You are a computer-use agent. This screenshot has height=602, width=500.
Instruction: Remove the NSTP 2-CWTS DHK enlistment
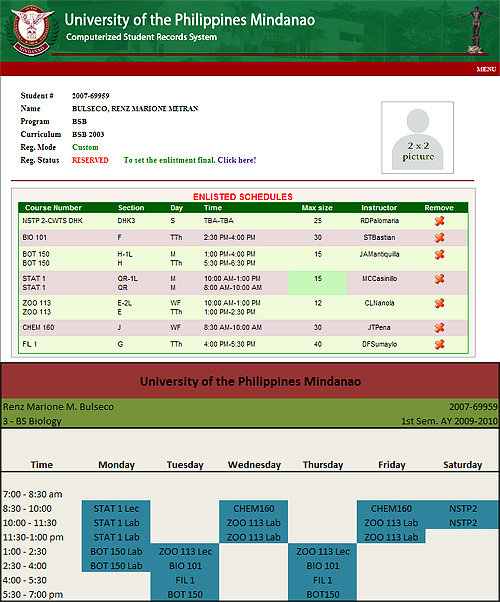pos(439,221)
